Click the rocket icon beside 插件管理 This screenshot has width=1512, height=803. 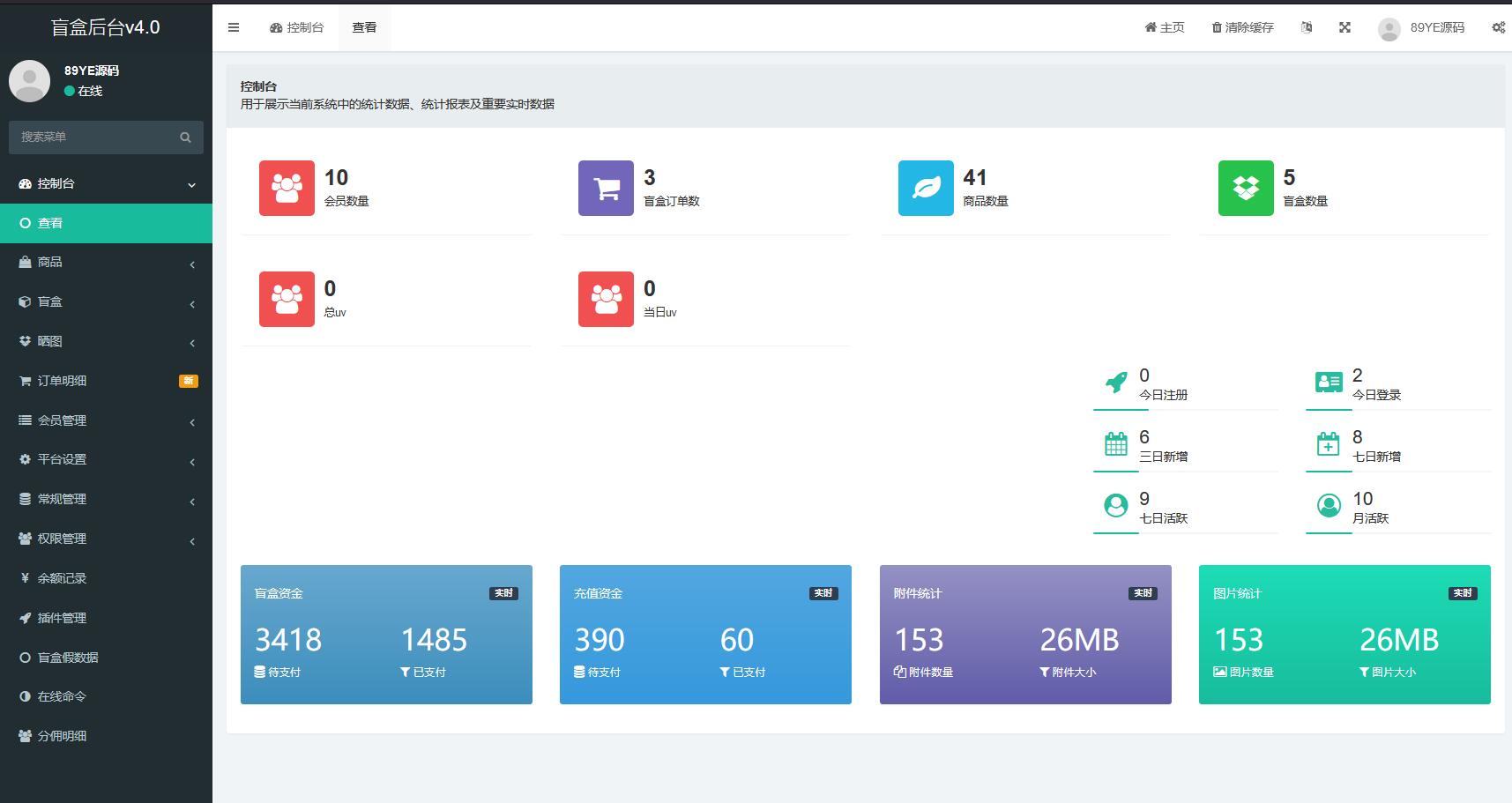[25, 618]
